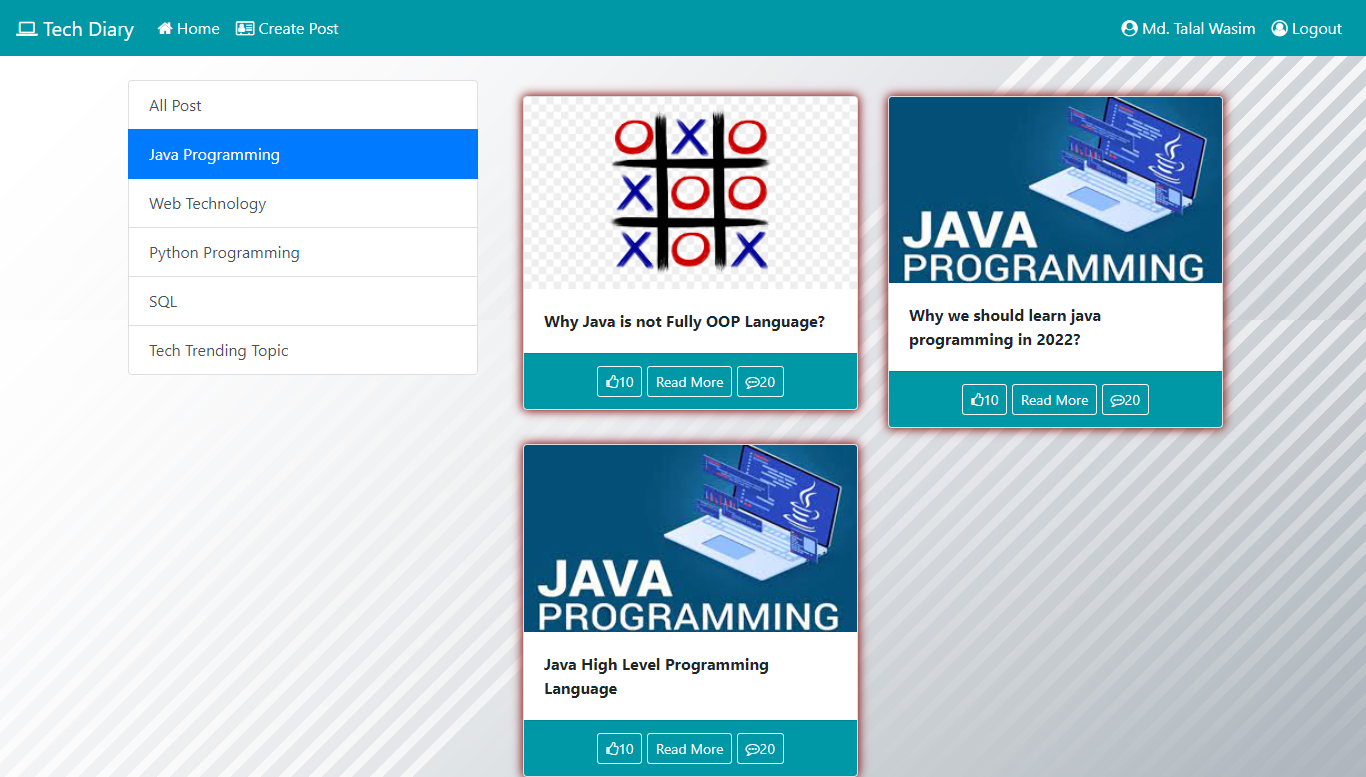
Task: Open comments on 'learn java programming in 2022' post
Action: 1125,400
